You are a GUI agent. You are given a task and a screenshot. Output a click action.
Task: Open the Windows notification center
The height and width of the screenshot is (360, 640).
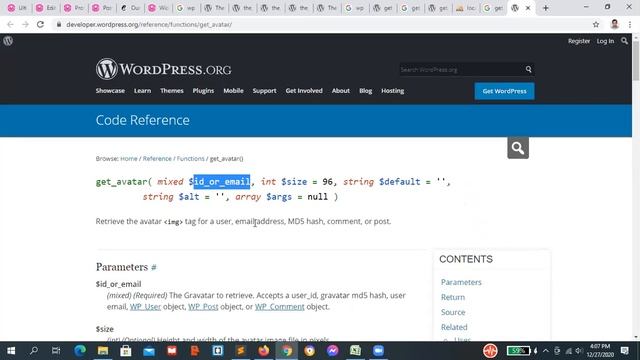(x=624, y=351)
